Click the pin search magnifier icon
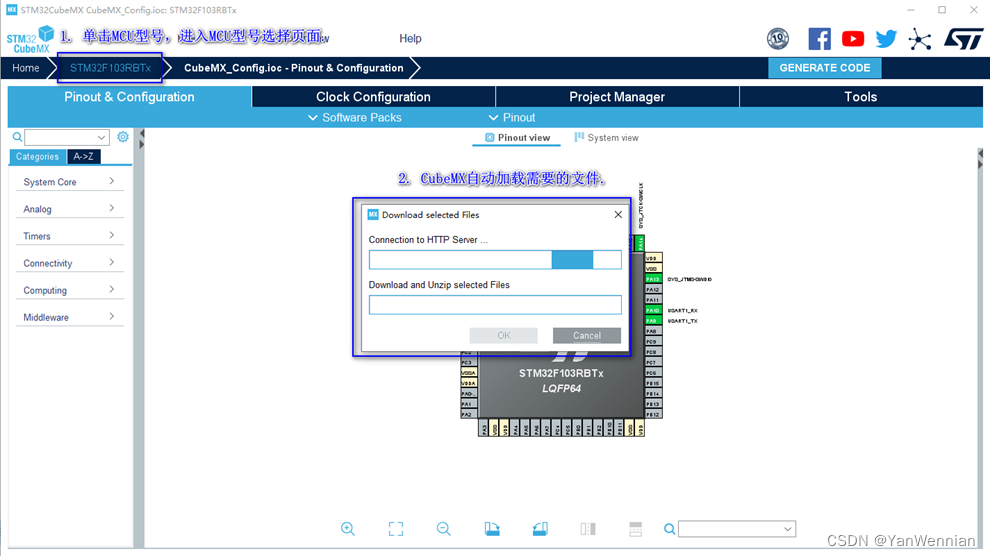The image size is (990, 556). click(x=669, y=529)
